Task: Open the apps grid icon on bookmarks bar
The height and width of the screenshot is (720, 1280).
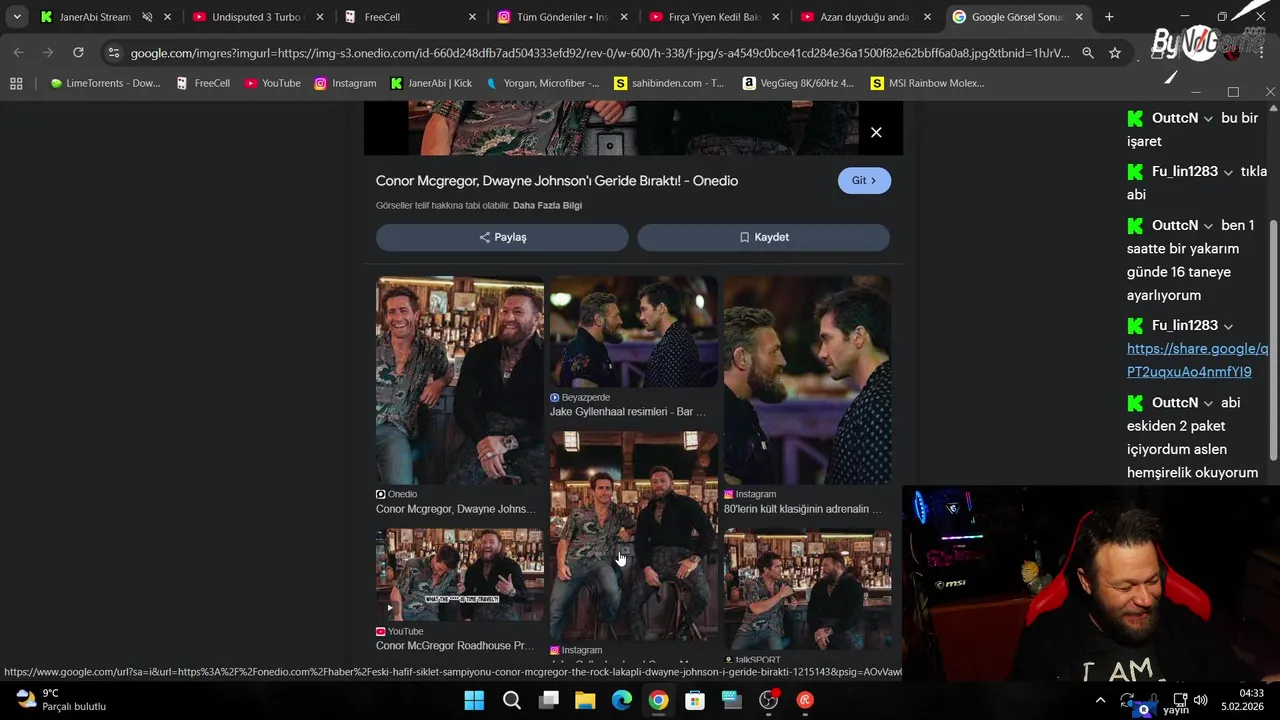Action: click(16, 83)
